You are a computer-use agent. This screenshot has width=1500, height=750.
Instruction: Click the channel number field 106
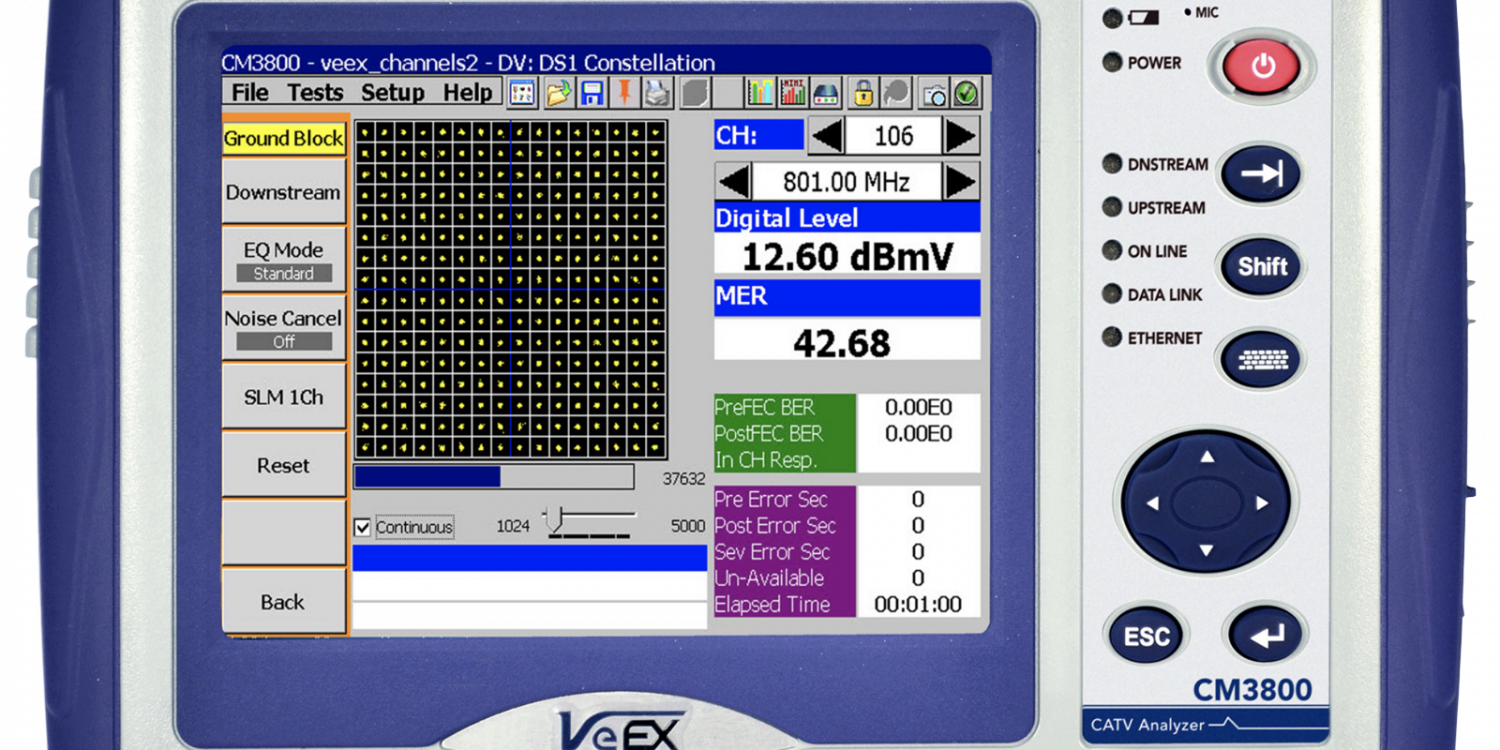(x=893, y=136)
